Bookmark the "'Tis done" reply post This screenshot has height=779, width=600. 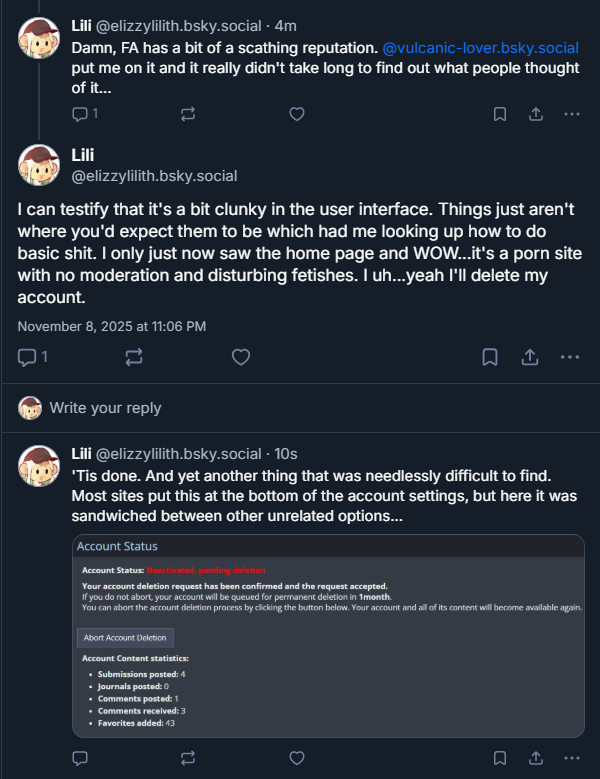[x=500, y=759]
